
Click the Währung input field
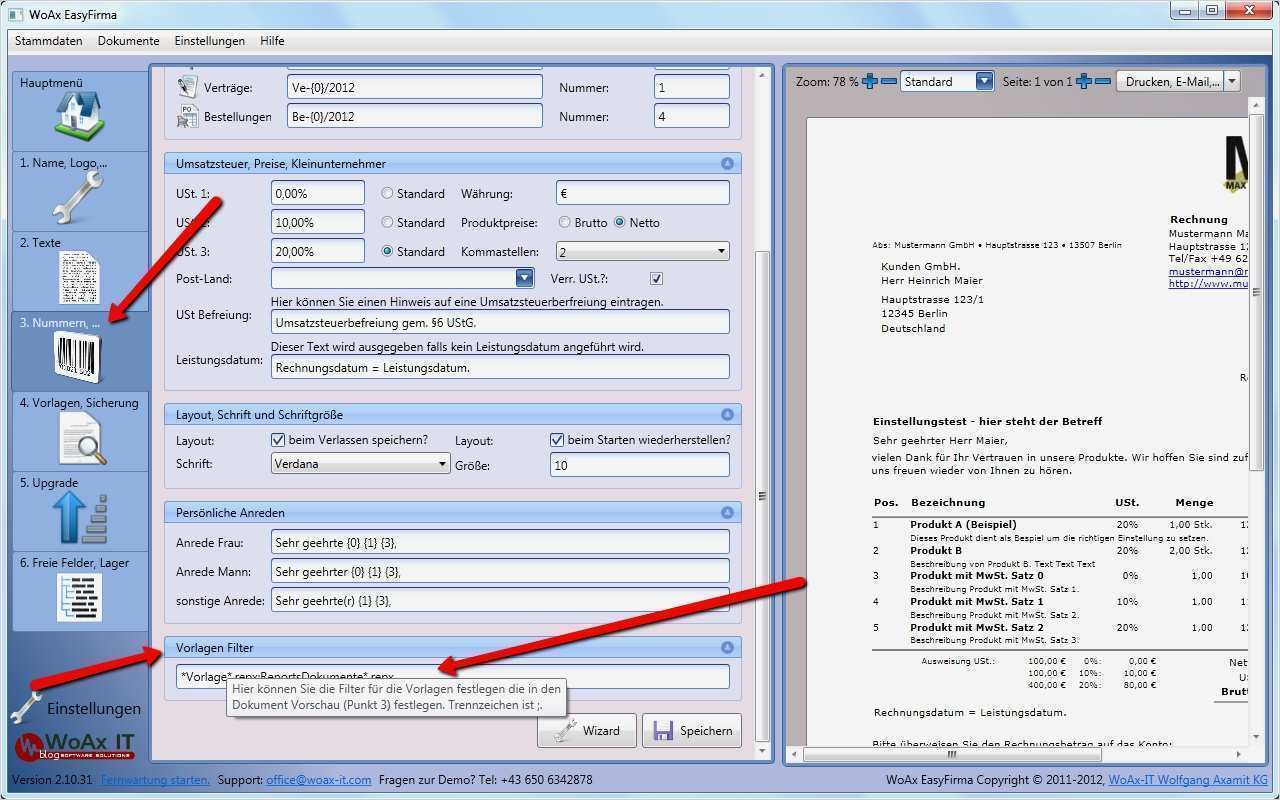(643, 193)
